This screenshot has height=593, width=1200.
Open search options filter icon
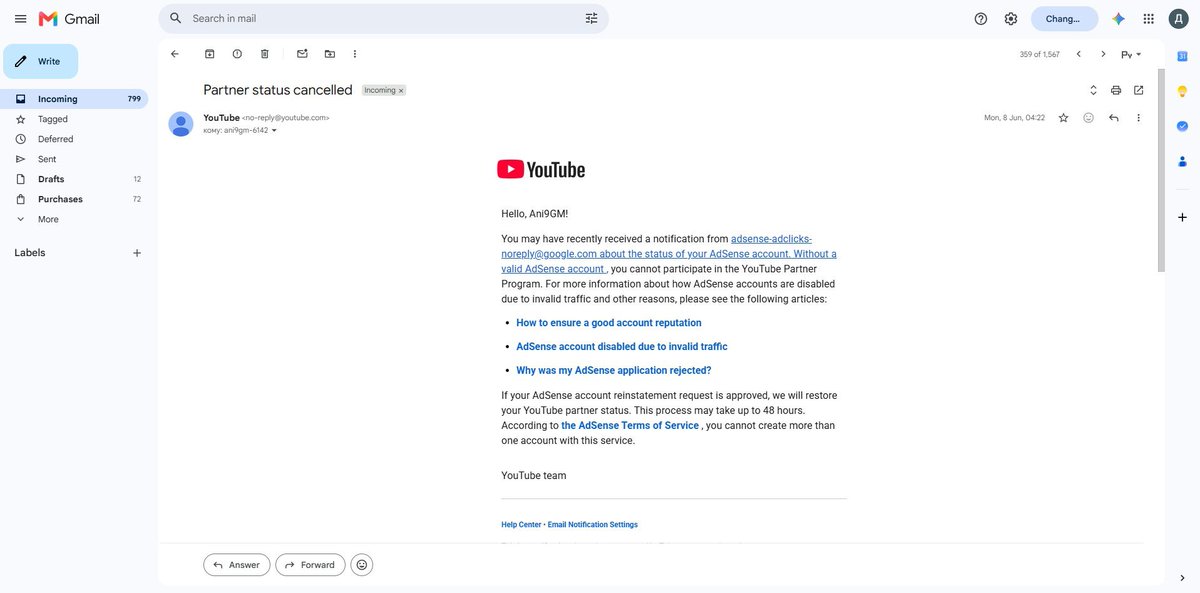pos(591,18)
